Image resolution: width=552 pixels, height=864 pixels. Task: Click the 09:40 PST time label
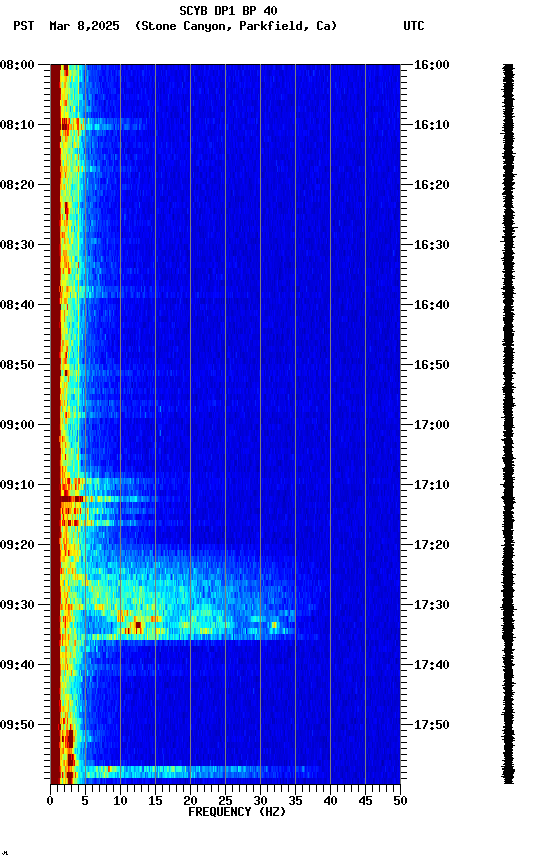pyautogui.click(x=17, y=666)
